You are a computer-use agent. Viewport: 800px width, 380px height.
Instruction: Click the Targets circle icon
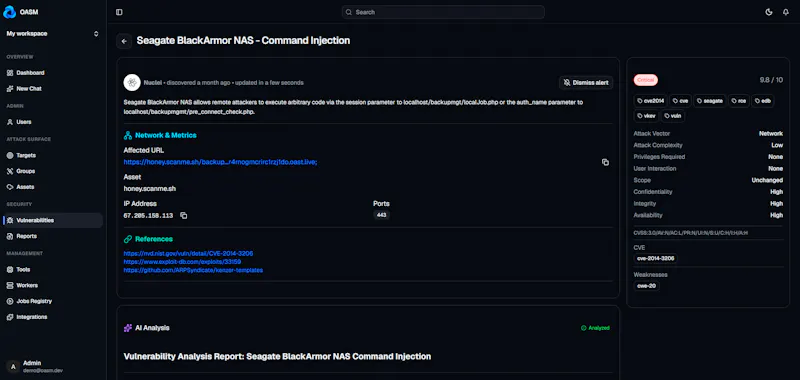(10, 155)
